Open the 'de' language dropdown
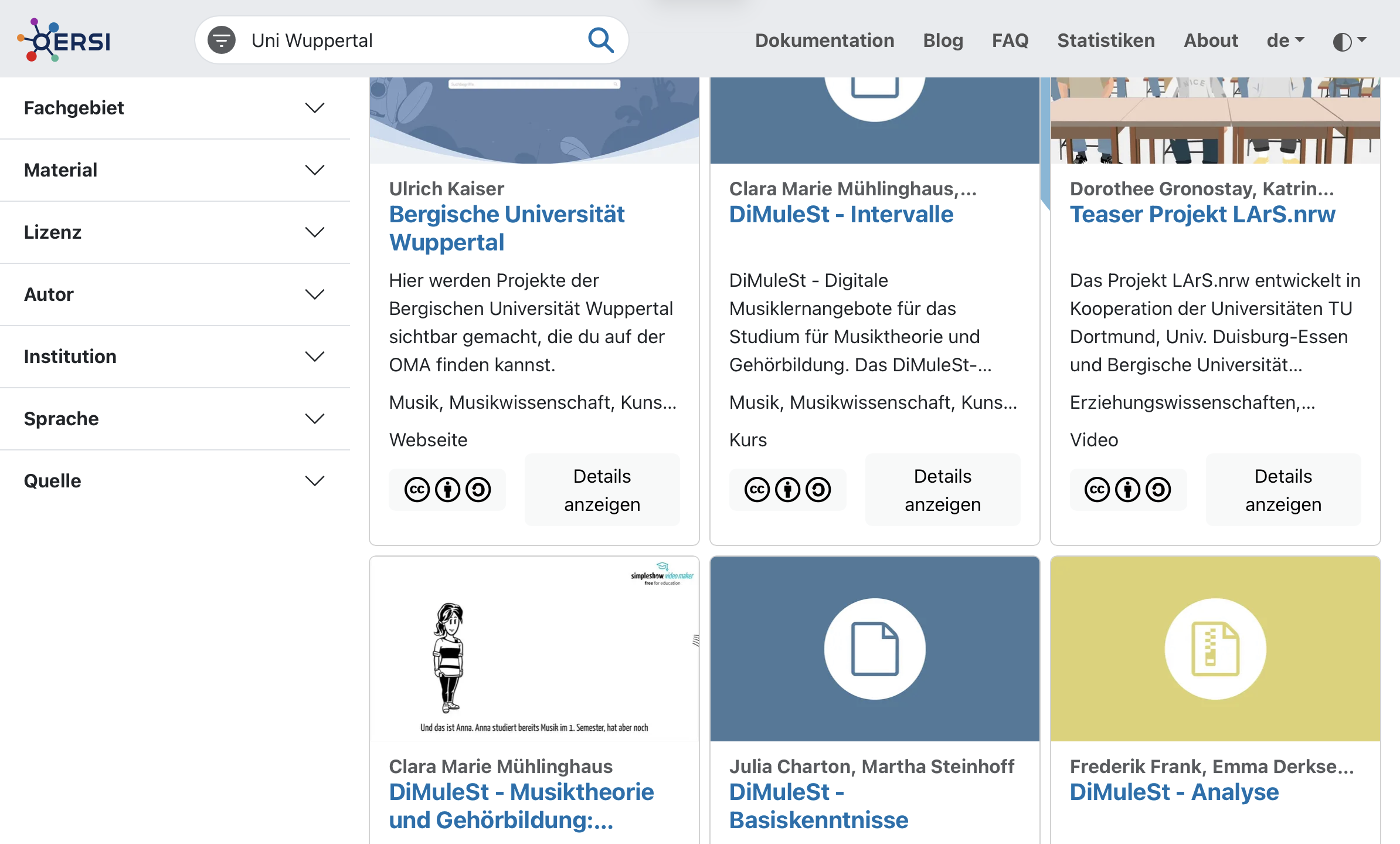Screen dimensions: 1400x844 coord(1286,40)
